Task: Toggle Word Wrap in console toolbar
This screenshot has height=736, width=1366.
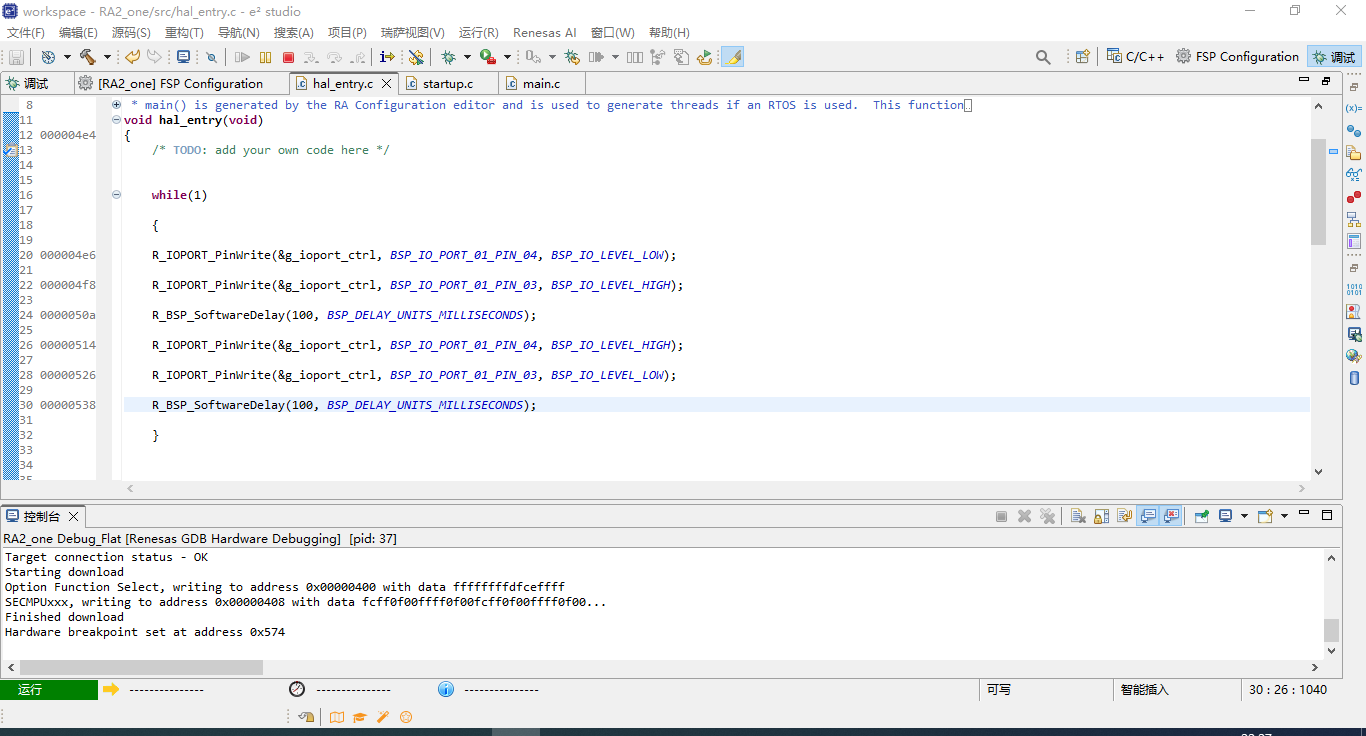Action: click(x=1125, y=516)
